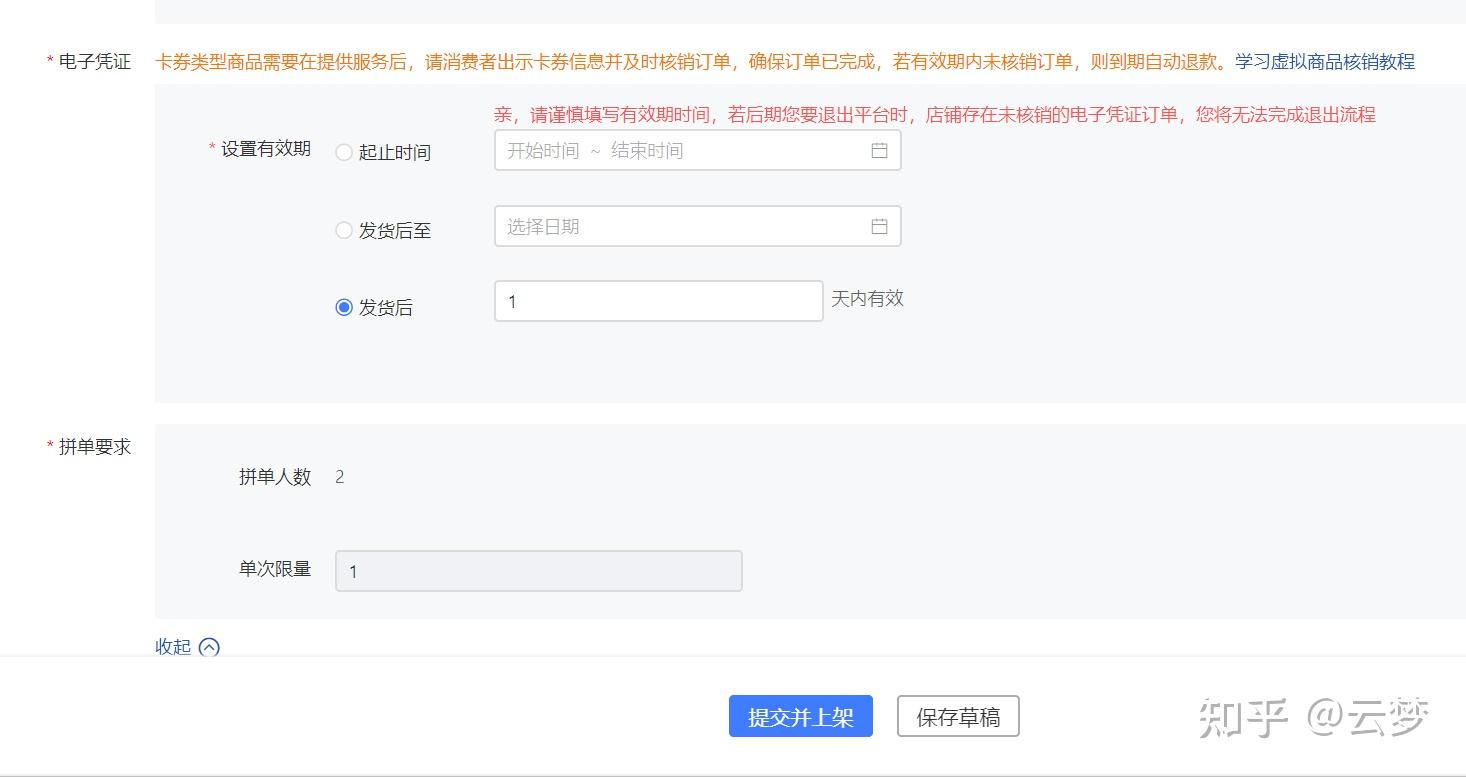
Task: Click the 拼单人数 value 2
Action: pos(340,477)
